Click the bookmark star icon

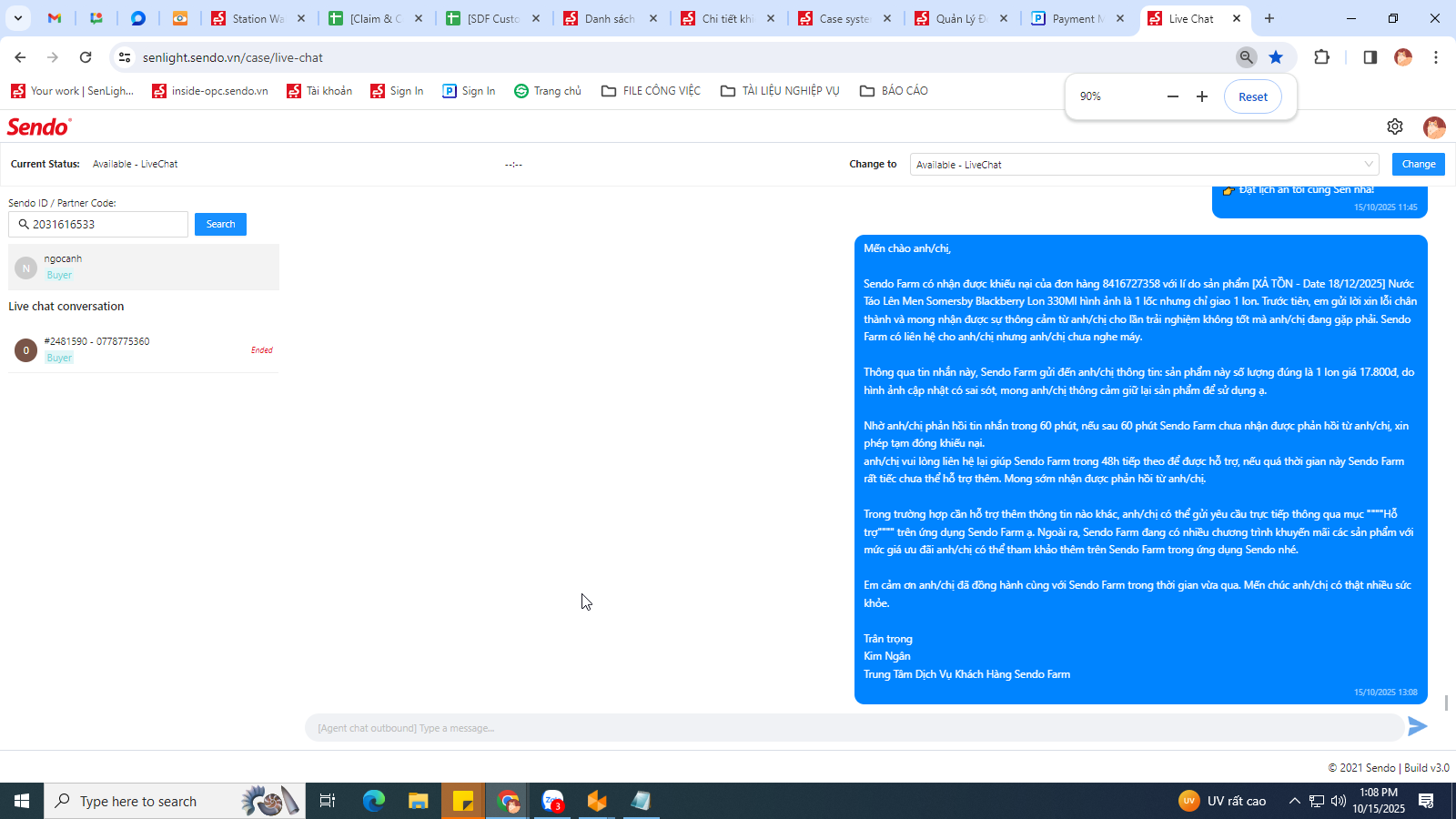point(1276,57)
